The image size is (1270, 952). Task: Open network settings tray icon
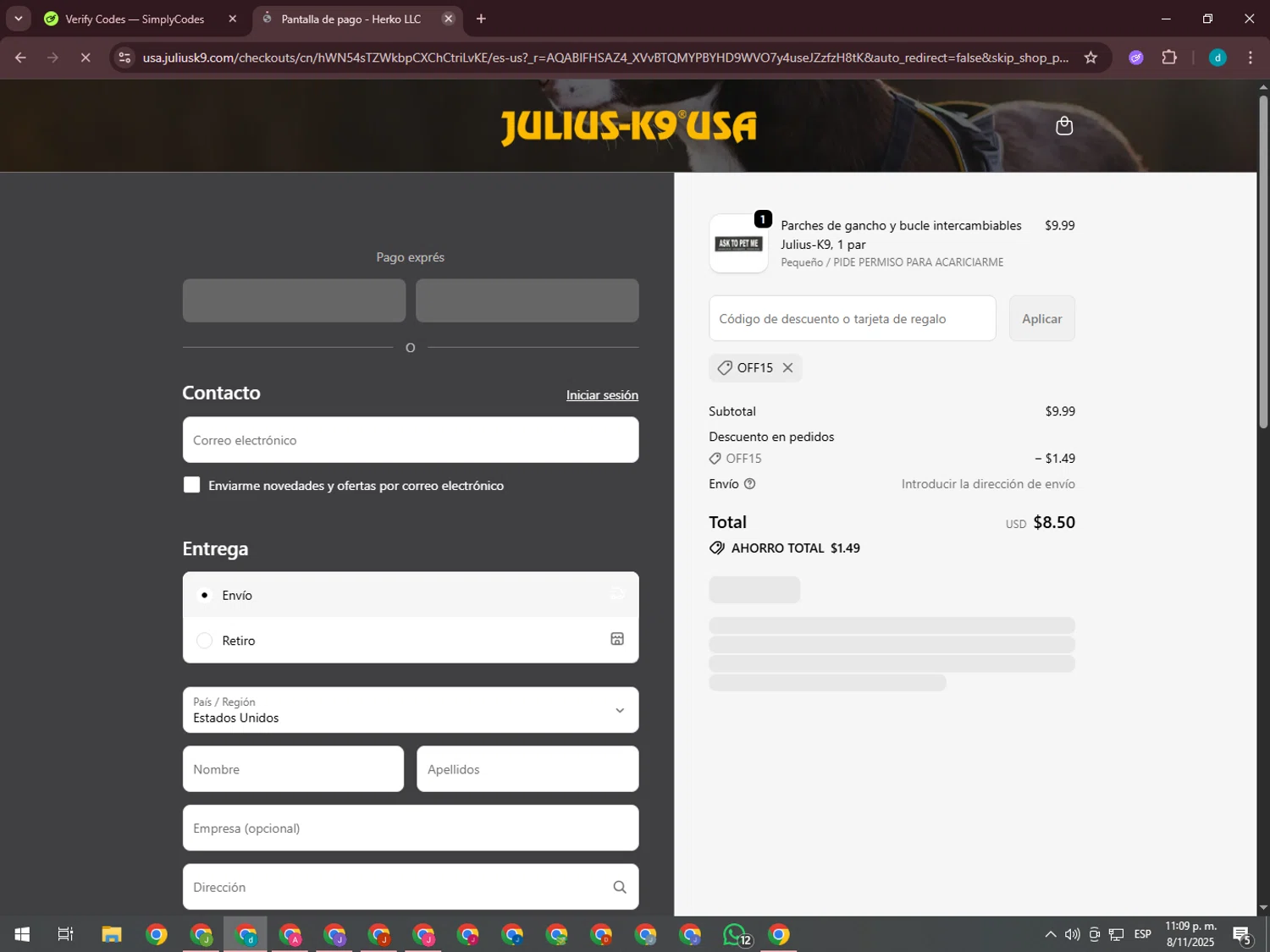(1117, 934)
